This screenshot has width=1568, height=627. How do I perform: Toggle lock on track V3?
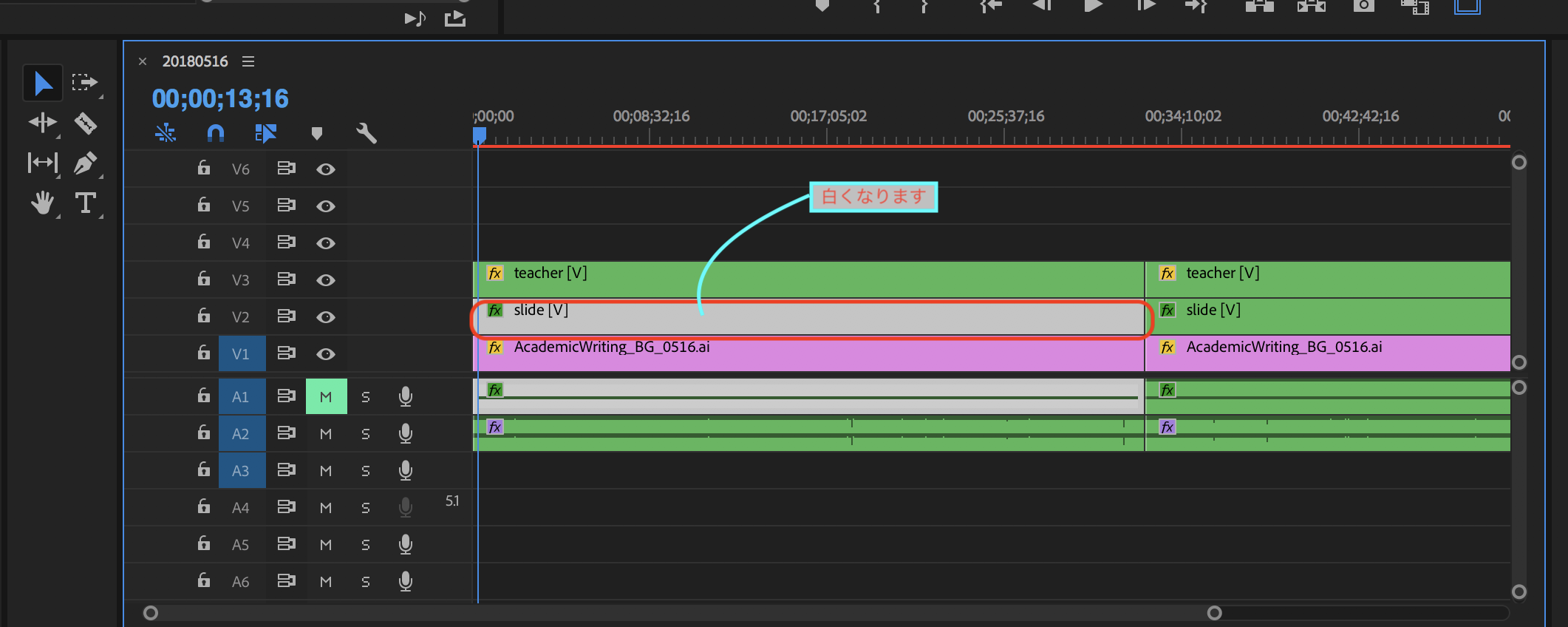(204, 279)
